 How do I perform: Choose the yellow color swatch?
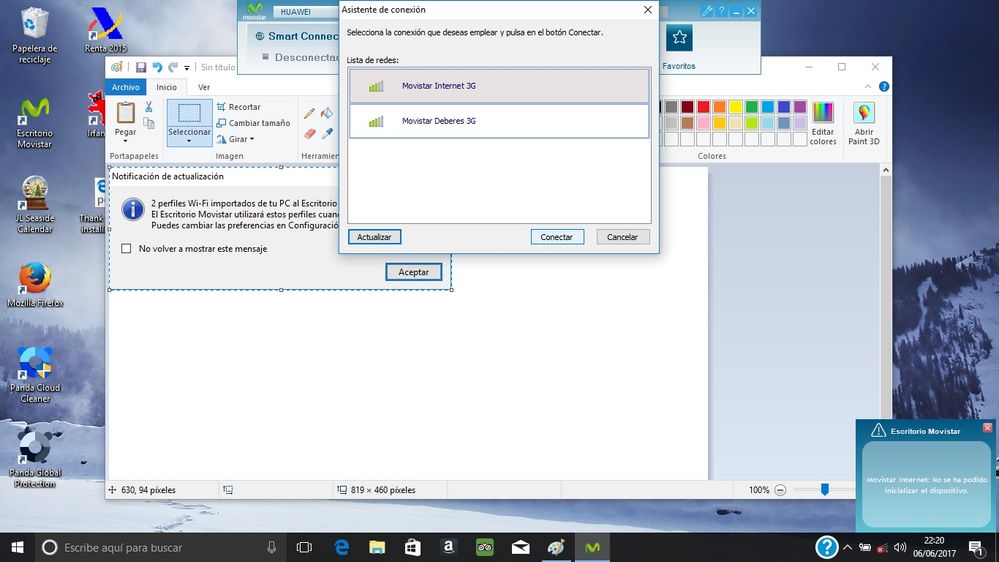(x=735, y=107)
